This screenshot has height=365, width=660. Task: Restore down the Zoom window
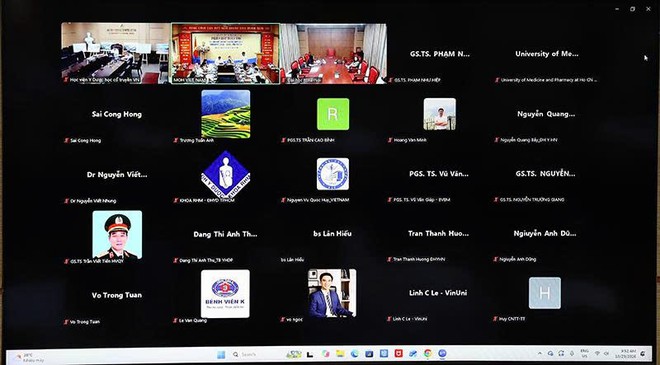pyautogui.click(x=633, y=9)
